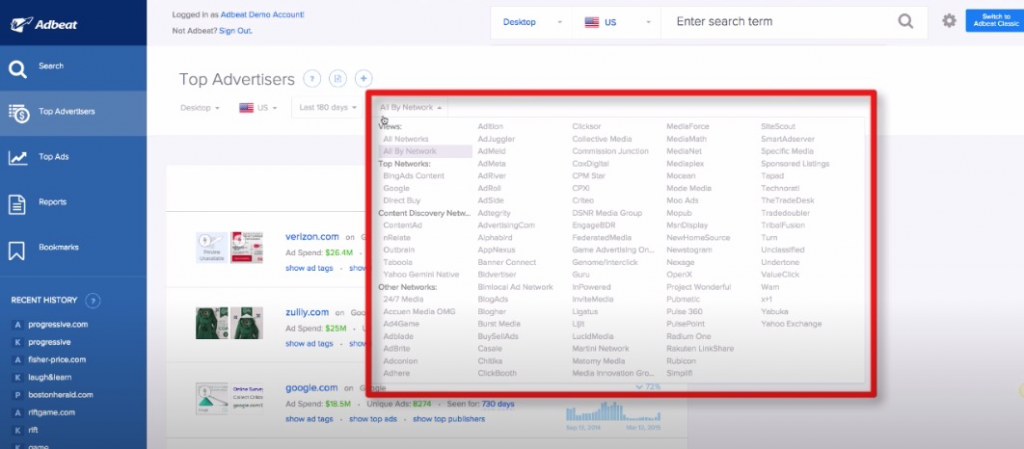Open the Desktop filter under Top Advertisers
The height and width of the screenshot is (449, 1024).
200,108
